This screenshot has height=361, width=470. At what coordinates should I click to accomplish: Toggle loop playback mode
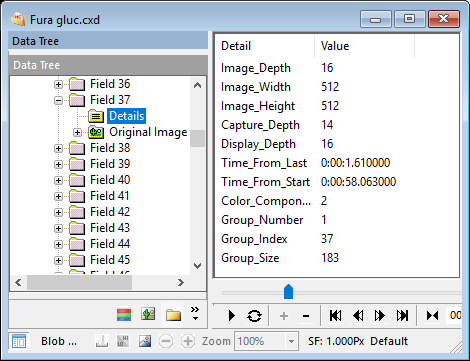click(254, 316)
